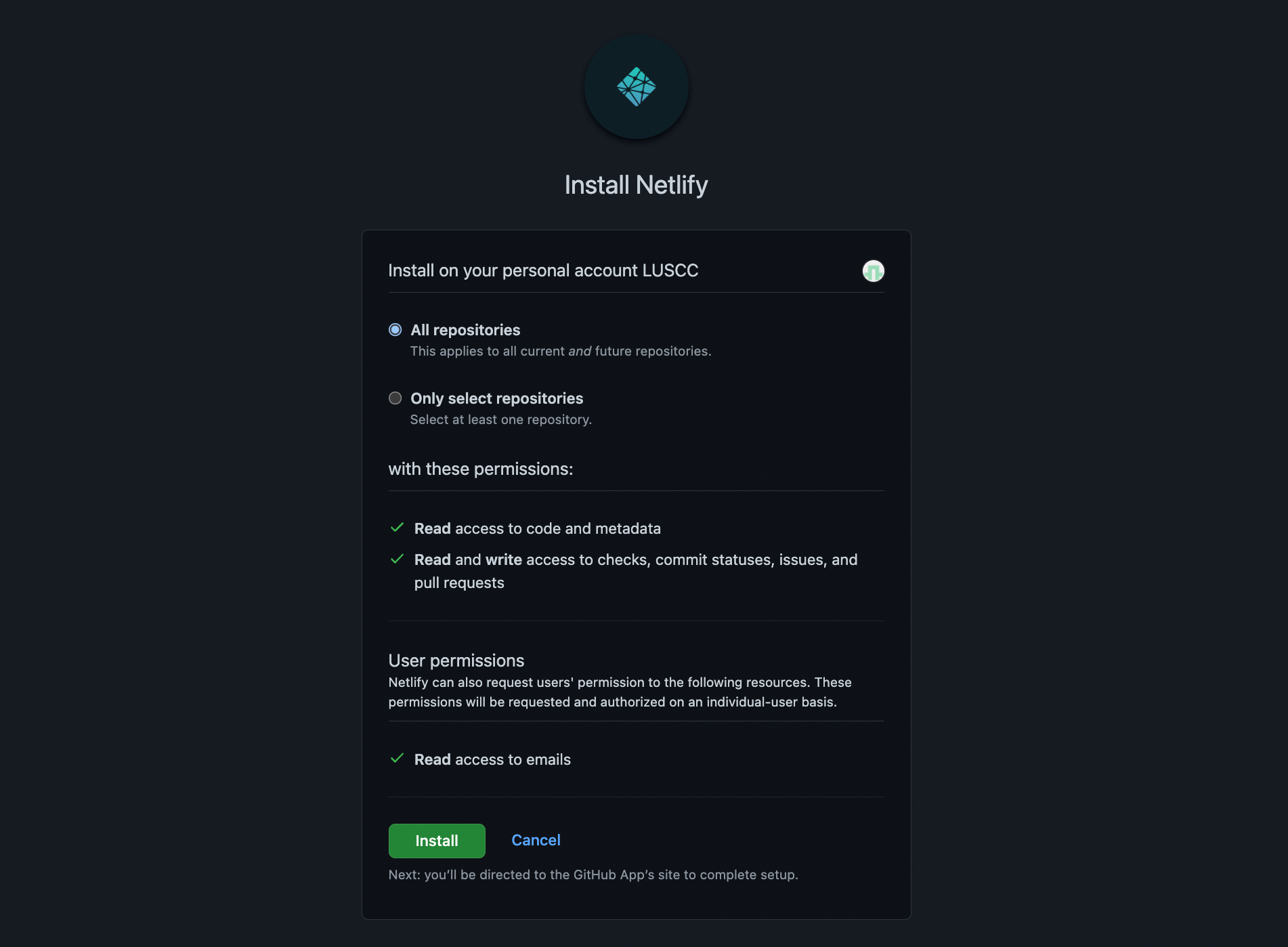Select the All repositories radio button
The height and width of the screenshot is (947, 1288).
[x=395, y=330]
